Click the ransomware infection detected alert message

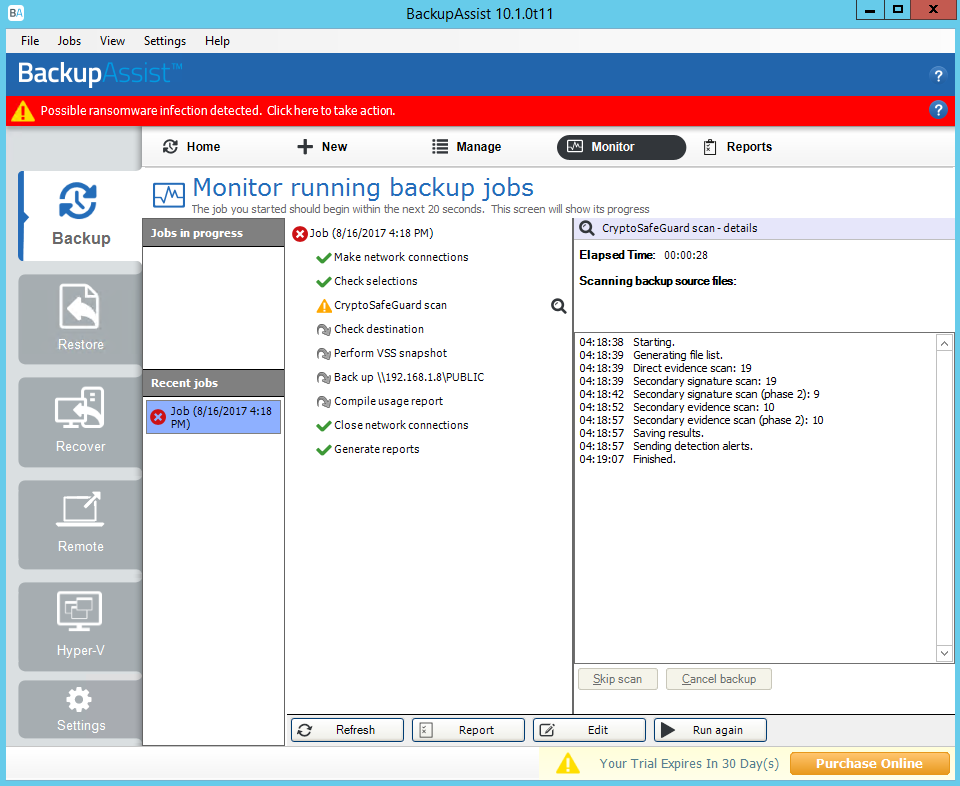[218, 111]
